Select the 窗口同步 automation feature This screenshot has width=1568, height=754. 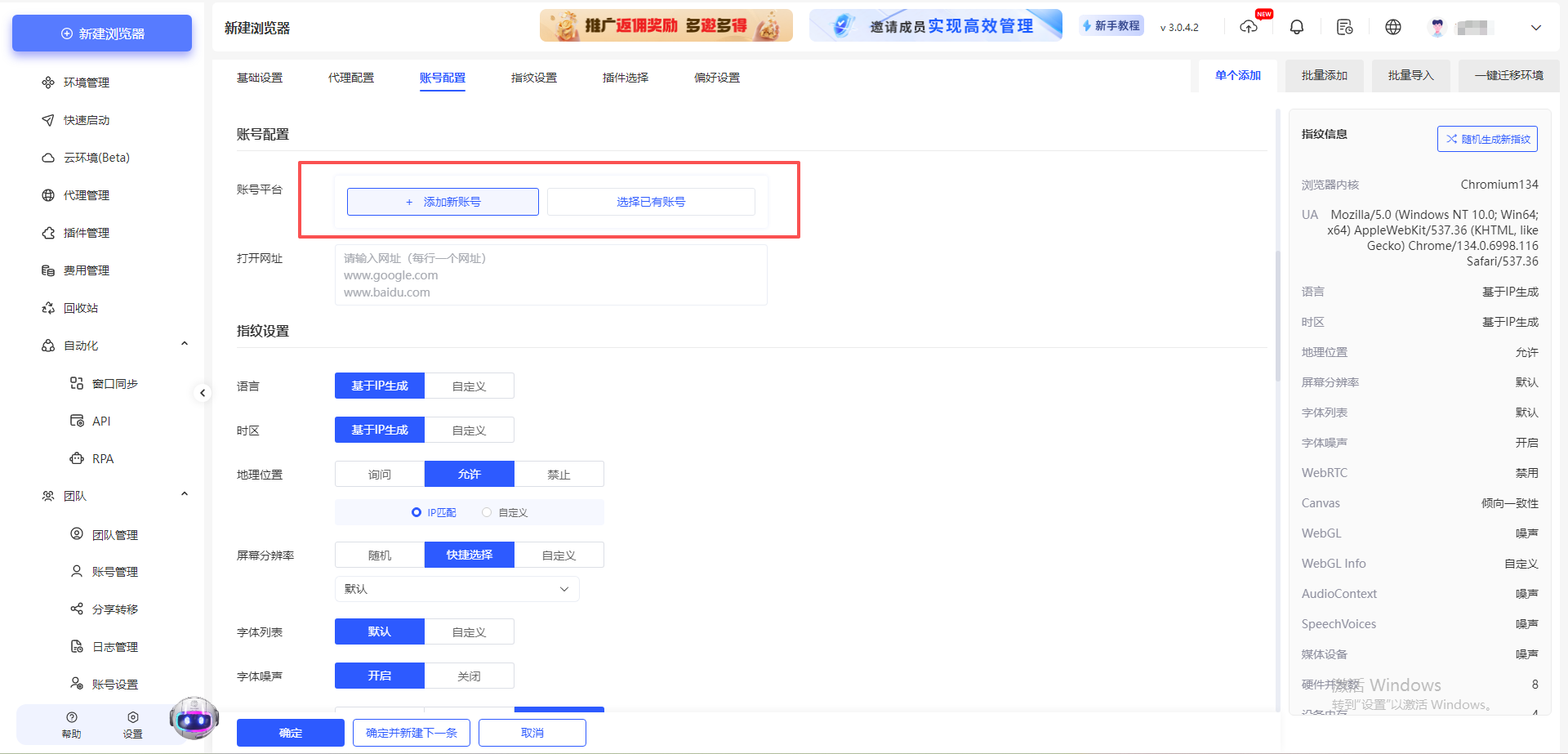[114, 382]
